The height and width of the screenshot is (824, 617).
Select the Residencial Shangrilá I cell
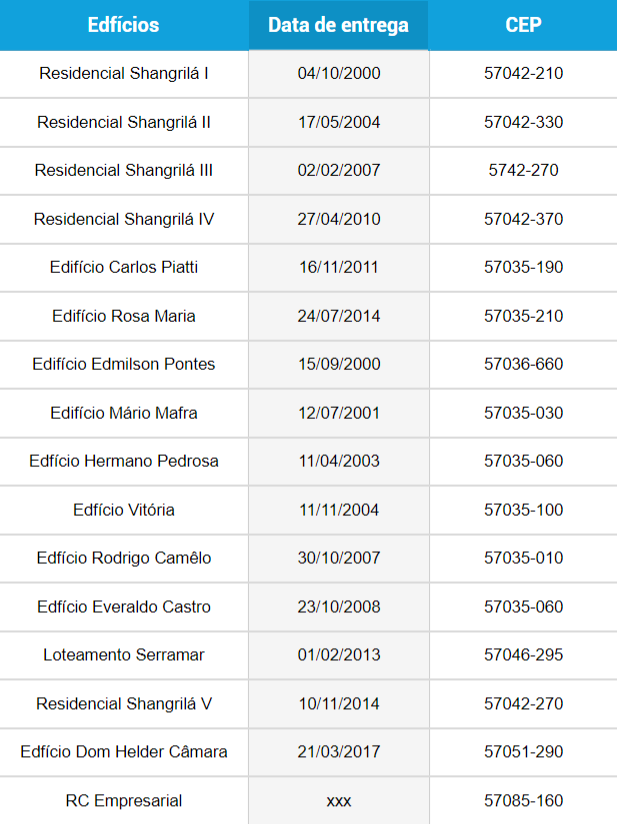[124, 73]
